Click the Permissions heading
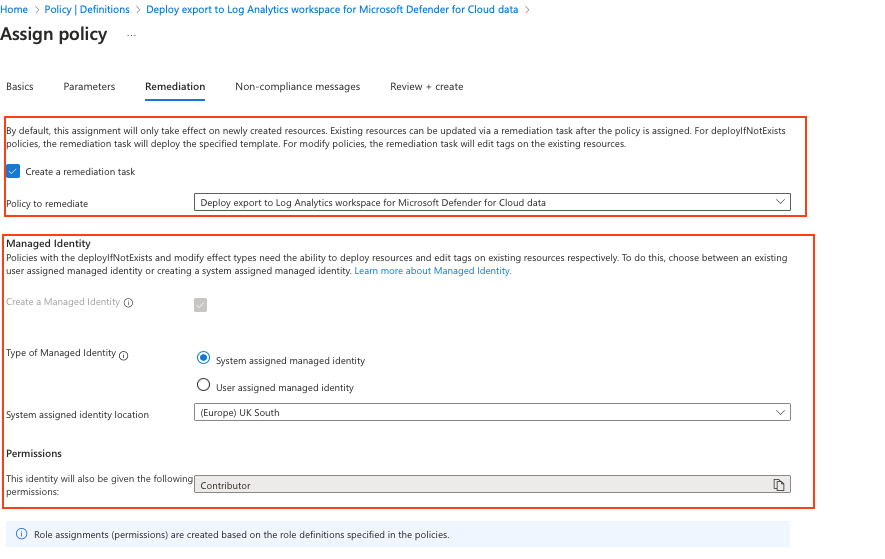This screenshot has height=559, width=885. coord(34,453)
